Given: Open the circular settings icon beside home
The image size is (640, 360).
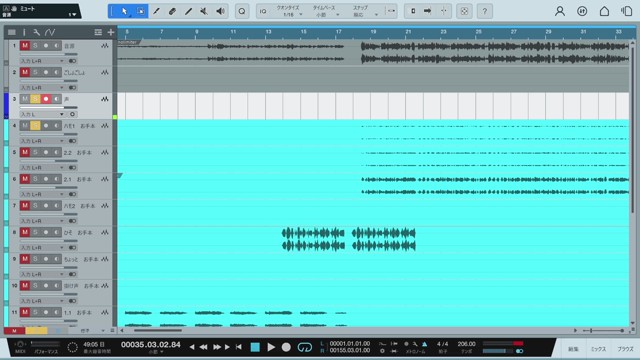Looking at the screenshot, I should 582,11.
